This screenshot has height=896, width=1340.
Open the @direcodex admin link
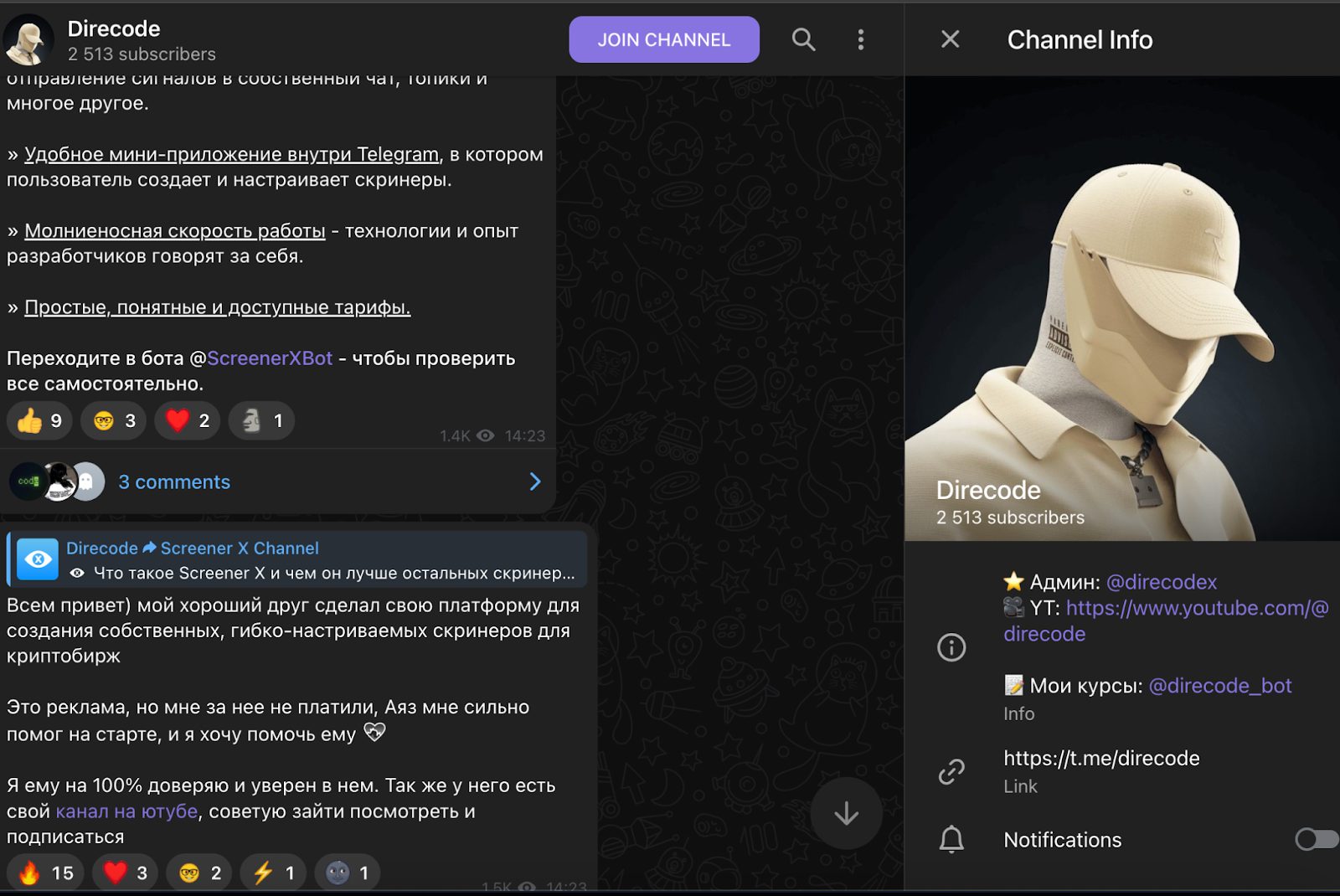tap(1162, 582)
